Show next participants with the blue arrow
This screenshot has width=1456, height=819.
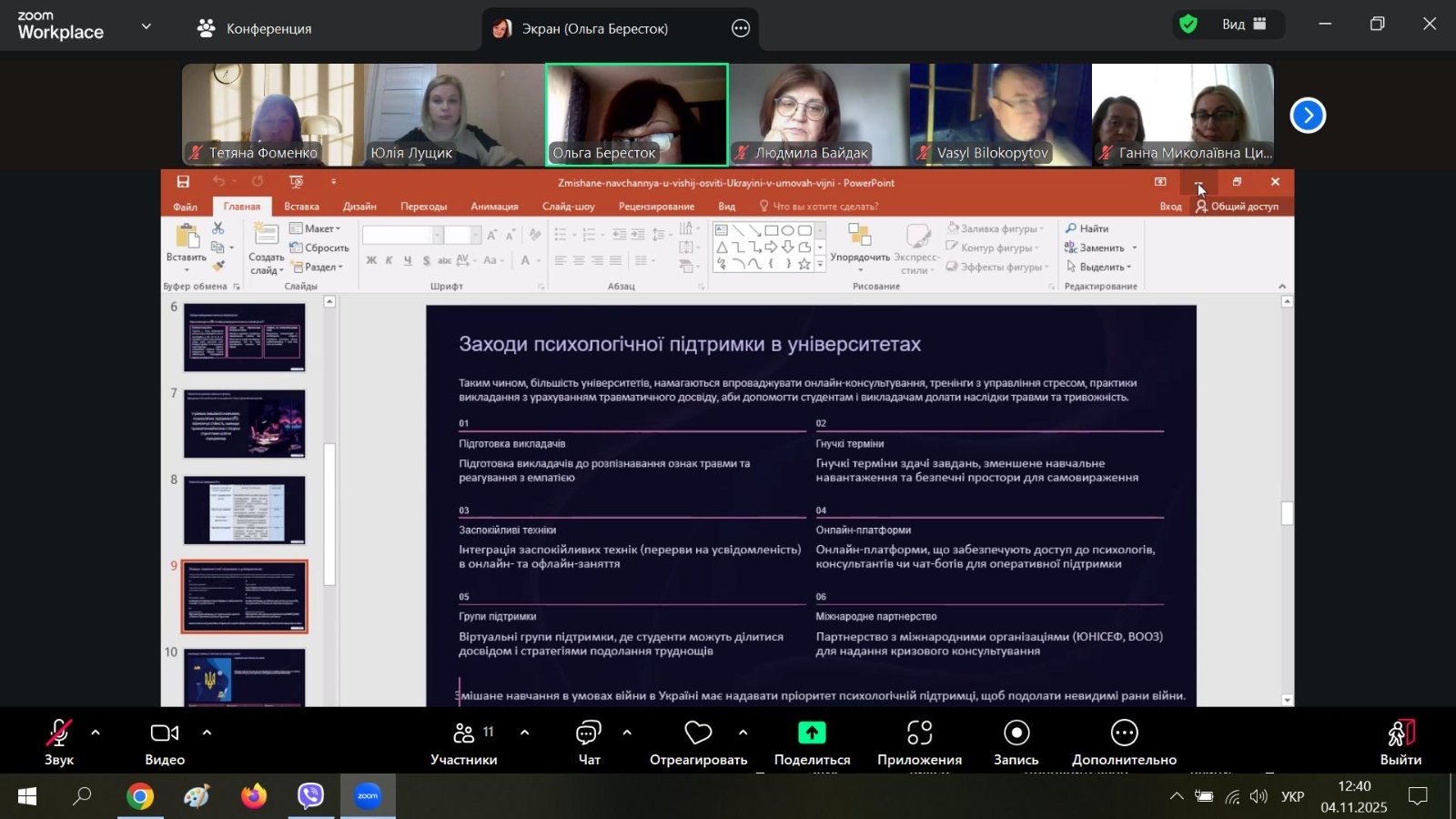tap(1308, 116)
